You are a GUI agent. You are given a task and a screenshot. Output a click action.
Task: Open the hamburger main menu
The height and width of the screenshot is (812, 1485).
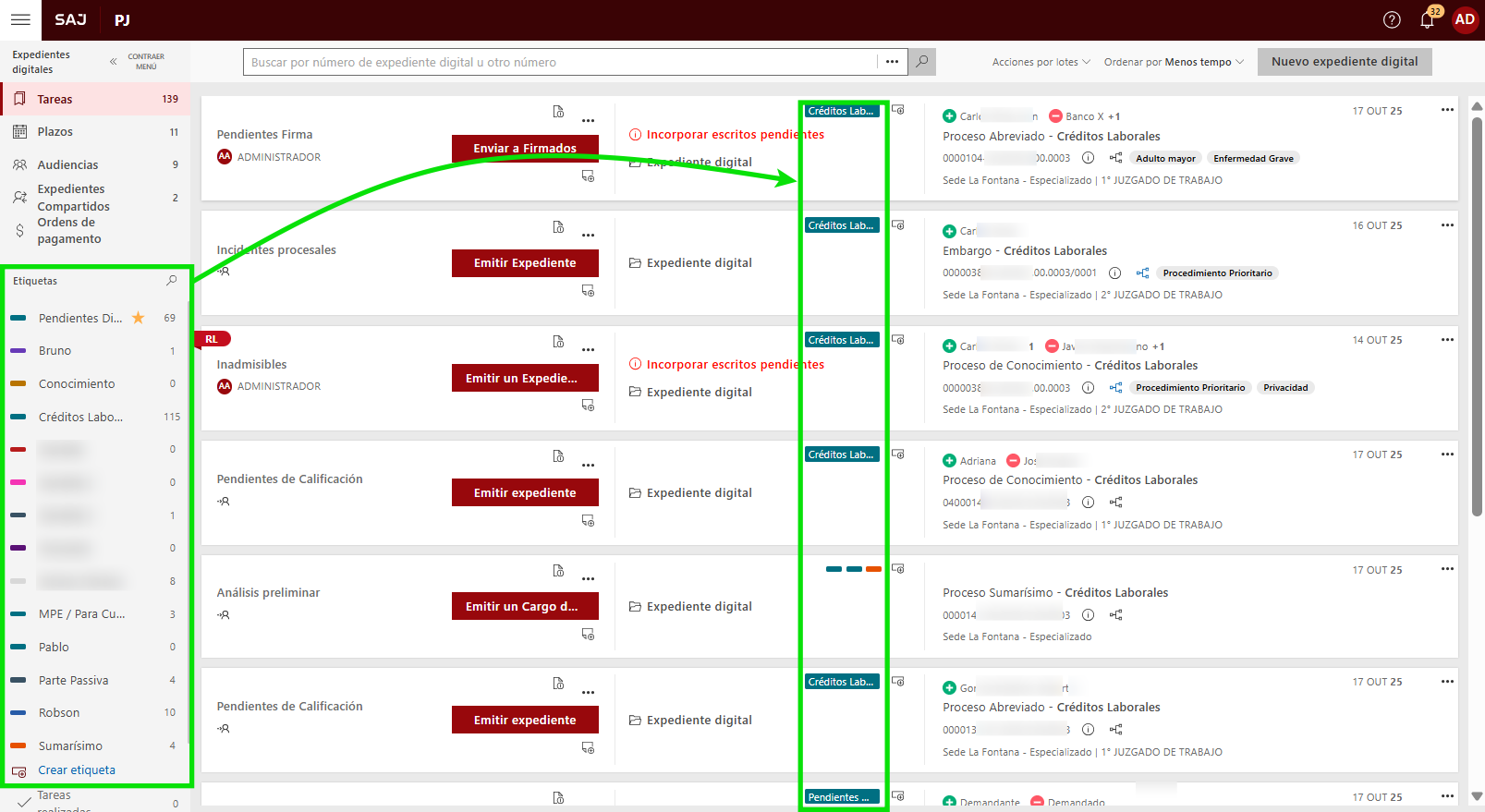click(x=20, y=19)
